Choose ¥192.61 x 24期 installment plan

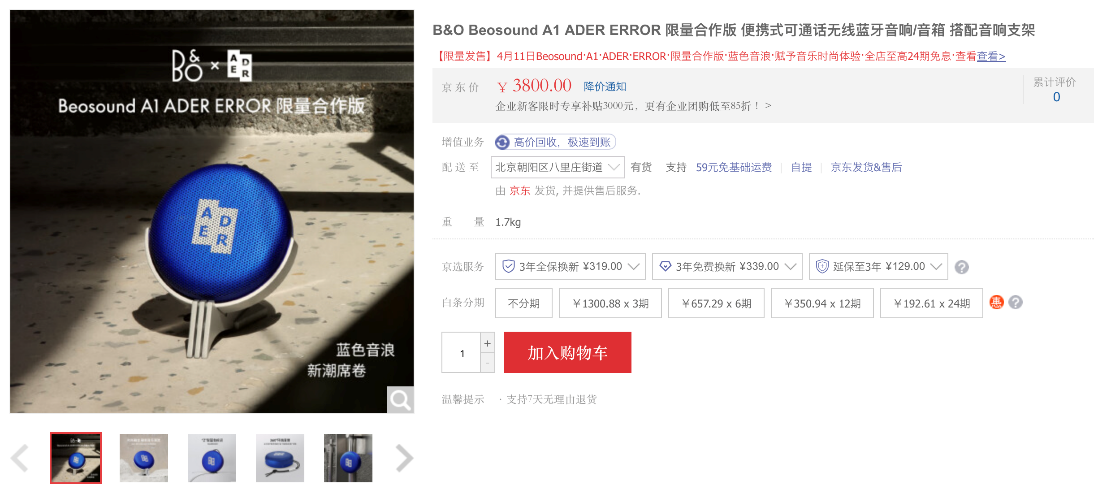[x=931, y=303]
